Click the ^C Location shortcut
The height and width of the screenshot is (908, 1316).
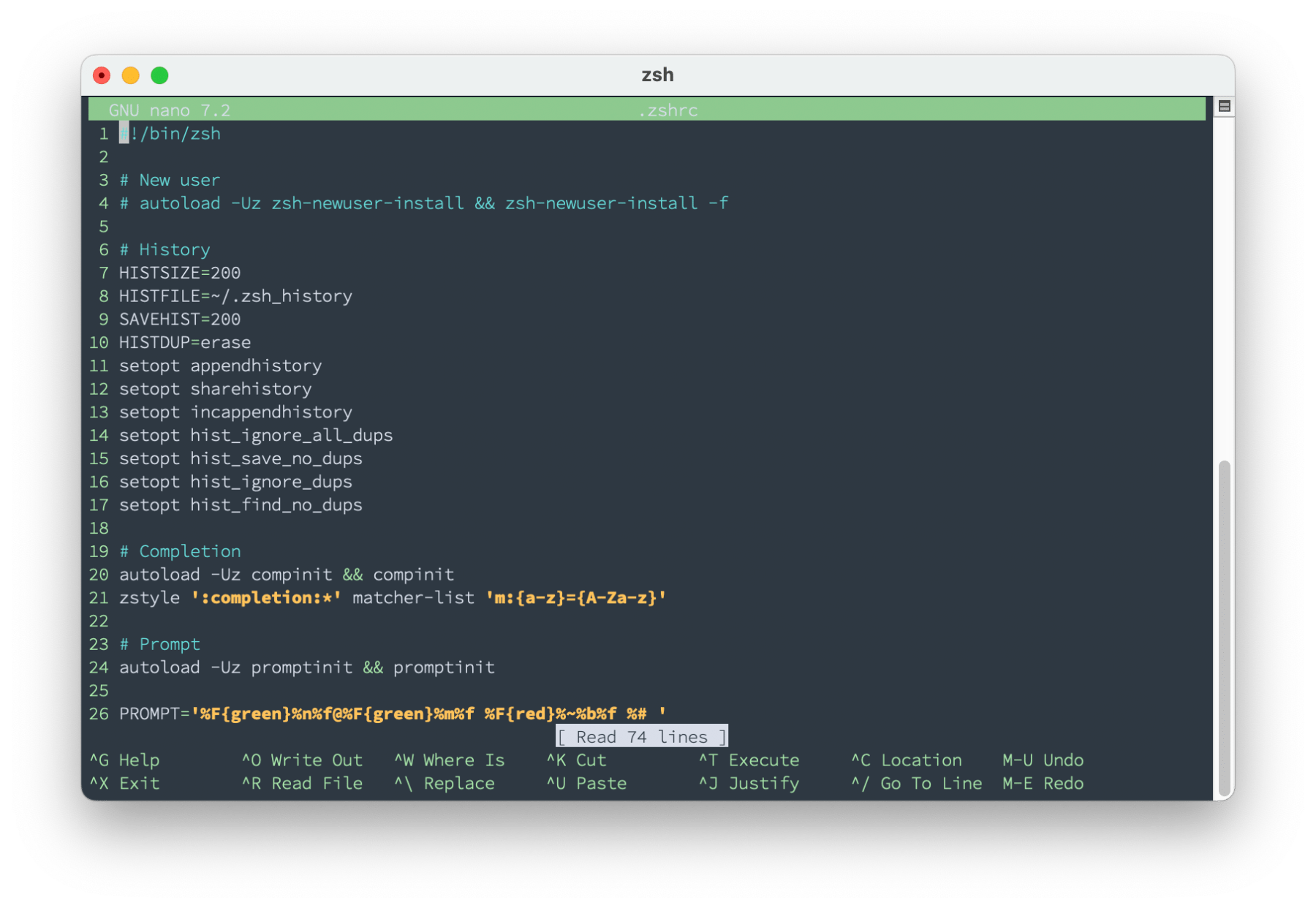tap(907, 760)
